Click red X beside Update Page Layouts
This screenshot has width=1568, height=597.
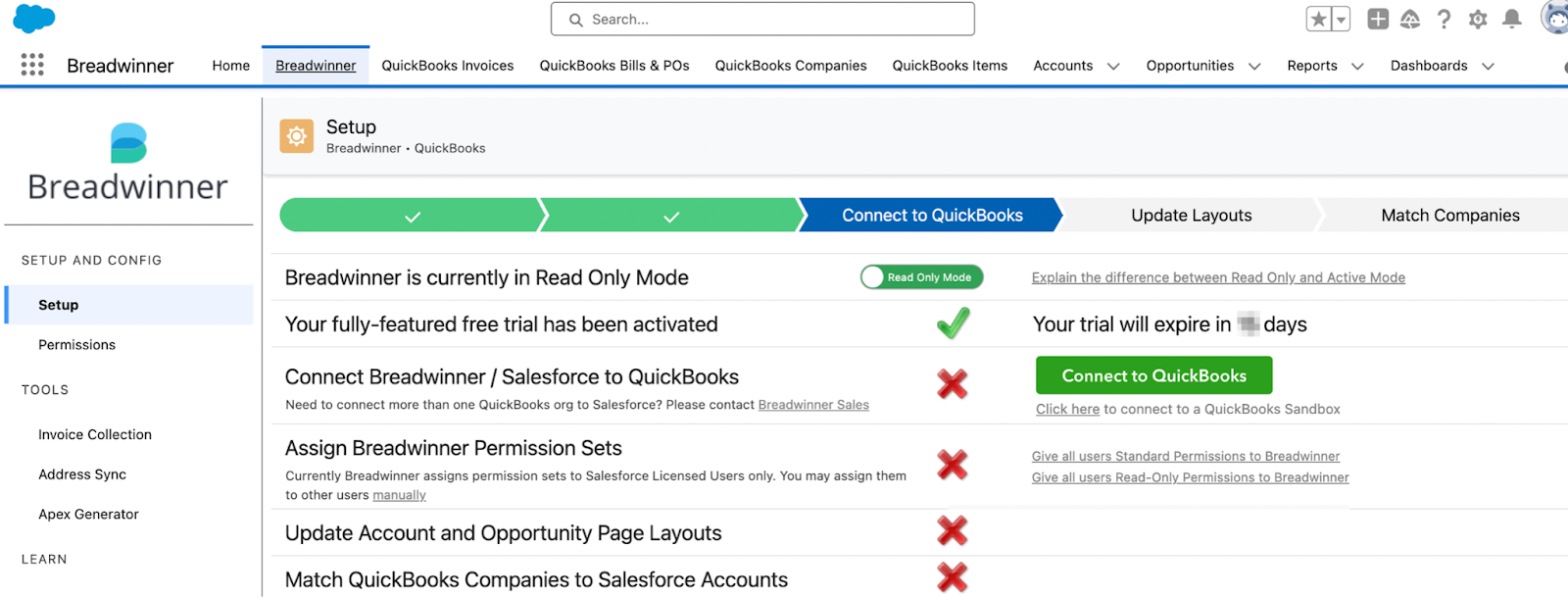tap(952, 530)
